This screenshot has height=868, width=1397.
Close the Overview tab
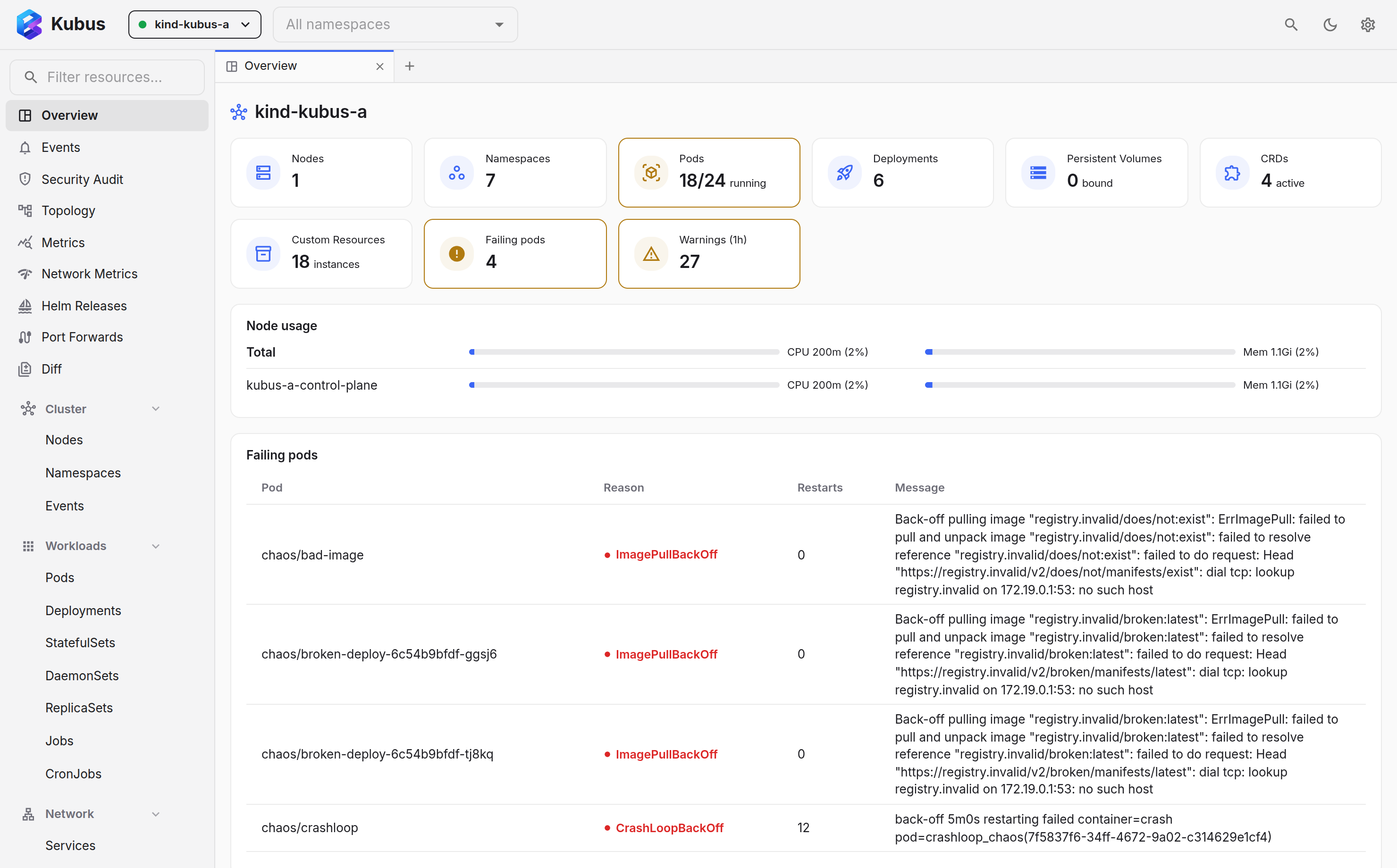point(379,67)
